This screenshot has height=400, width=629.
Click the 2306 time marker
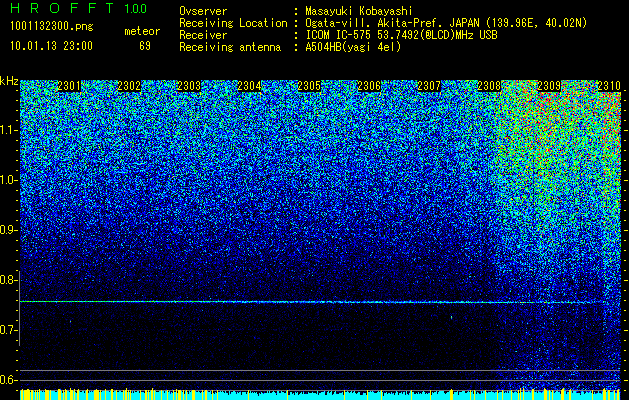tap(369, 86)
